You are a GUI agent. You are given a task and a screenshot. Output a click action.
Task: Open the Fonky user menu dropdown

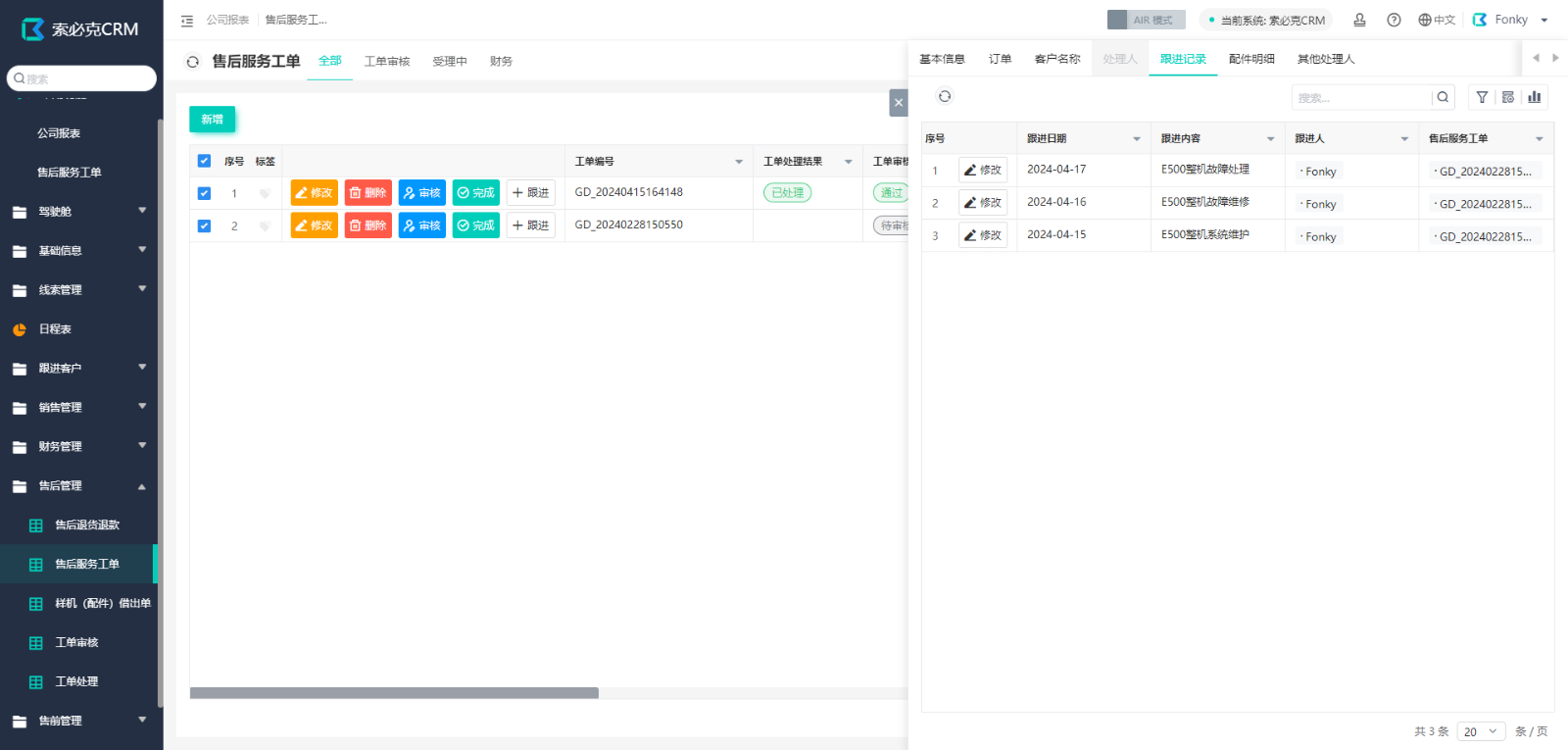point(1510,20)
